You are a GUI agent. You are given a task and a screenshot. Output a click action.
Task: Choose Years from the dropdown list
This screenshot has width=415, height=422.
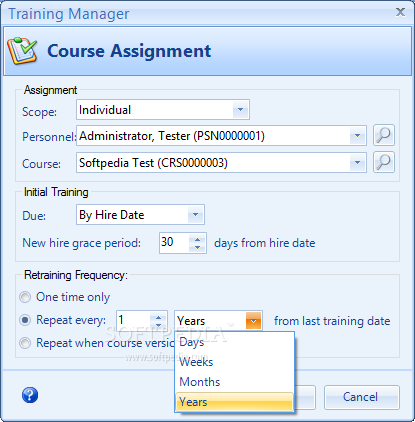pyautogui.click(x=234, y=402)
